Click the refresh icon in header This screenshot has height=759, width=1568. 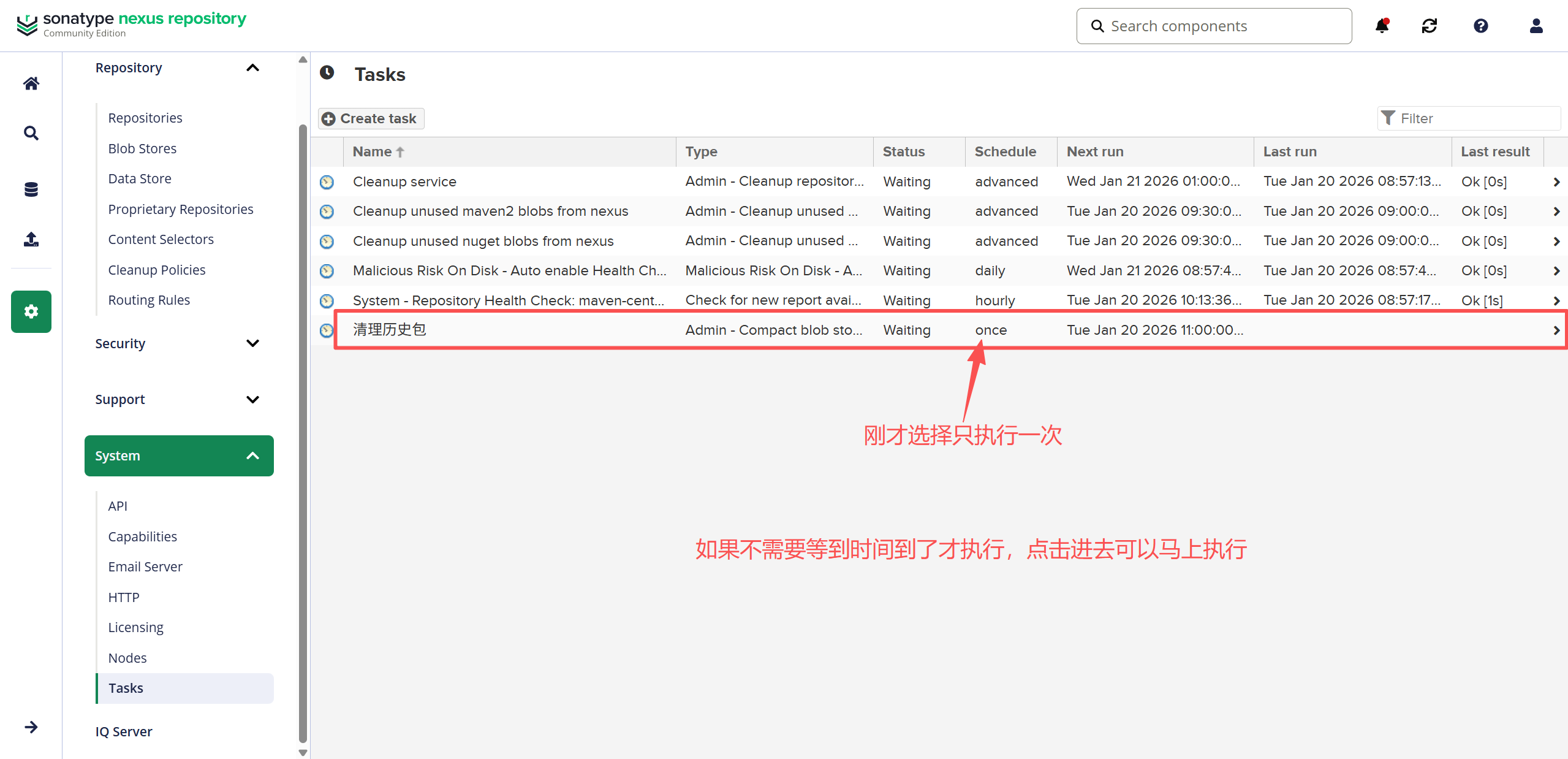pos(1430,26)
